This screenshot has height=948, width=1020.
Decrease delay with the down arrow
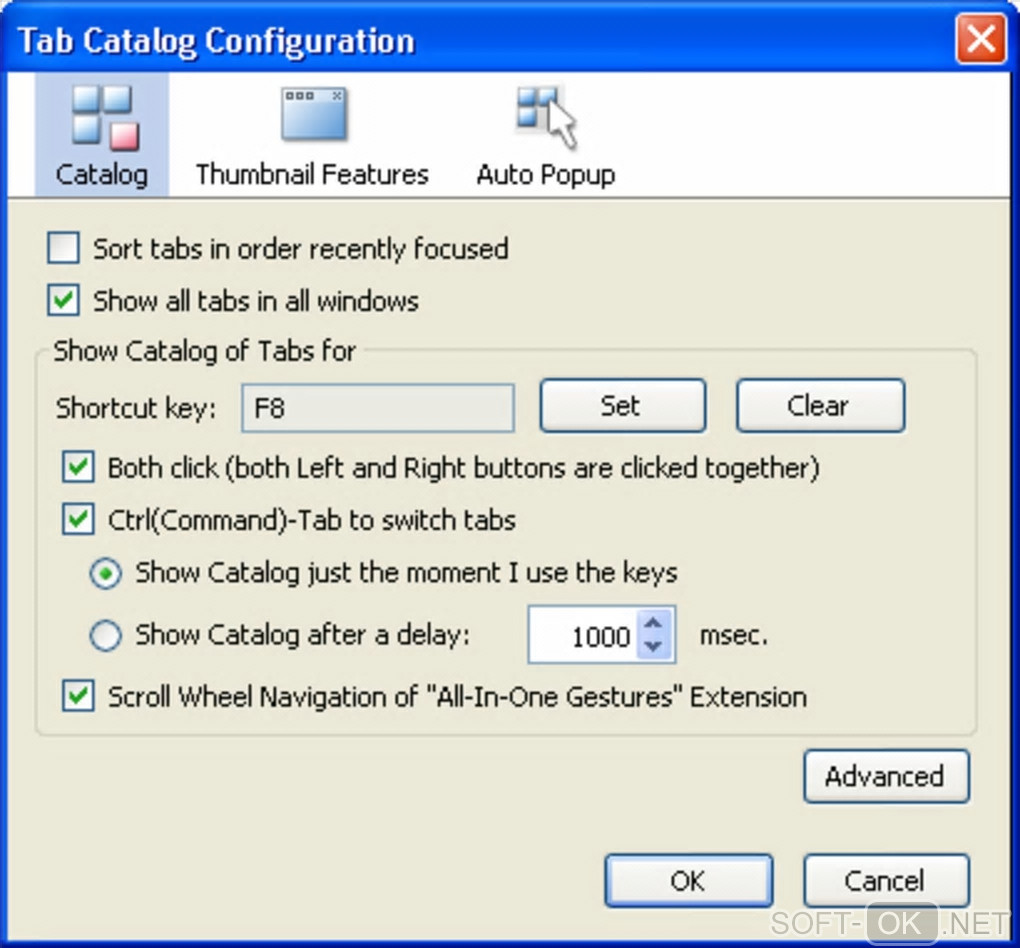pyautogui.click(x=654, y=646)
